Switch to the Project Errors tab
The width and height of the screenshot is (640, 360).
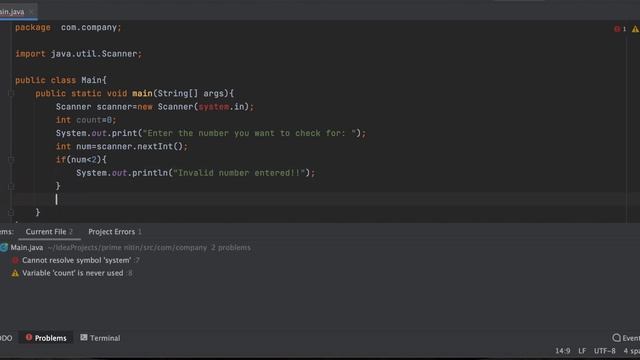pyautogui.click(x=115, y=232)
